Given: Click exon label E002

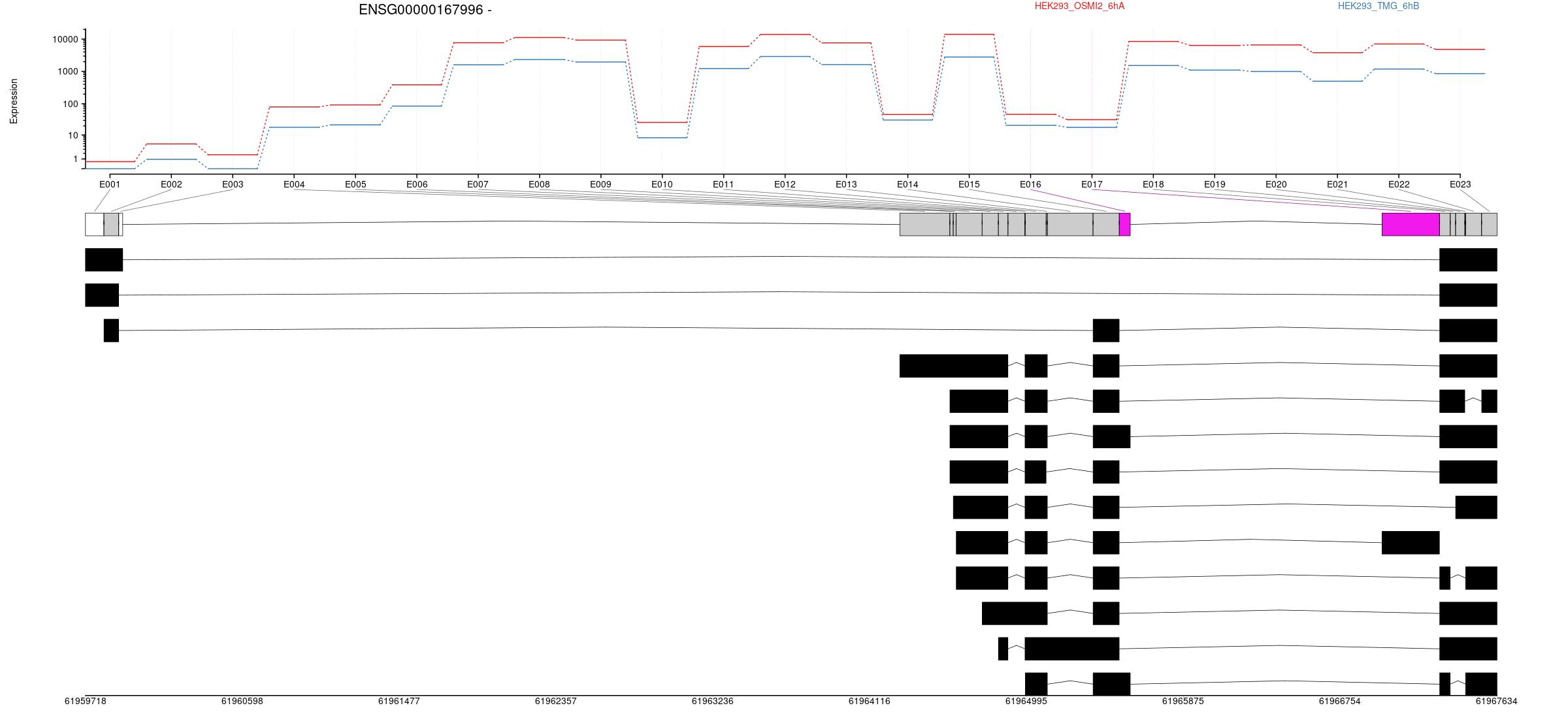Looking at the screenshot, I should pyautogui.click(x=171, y=184).
